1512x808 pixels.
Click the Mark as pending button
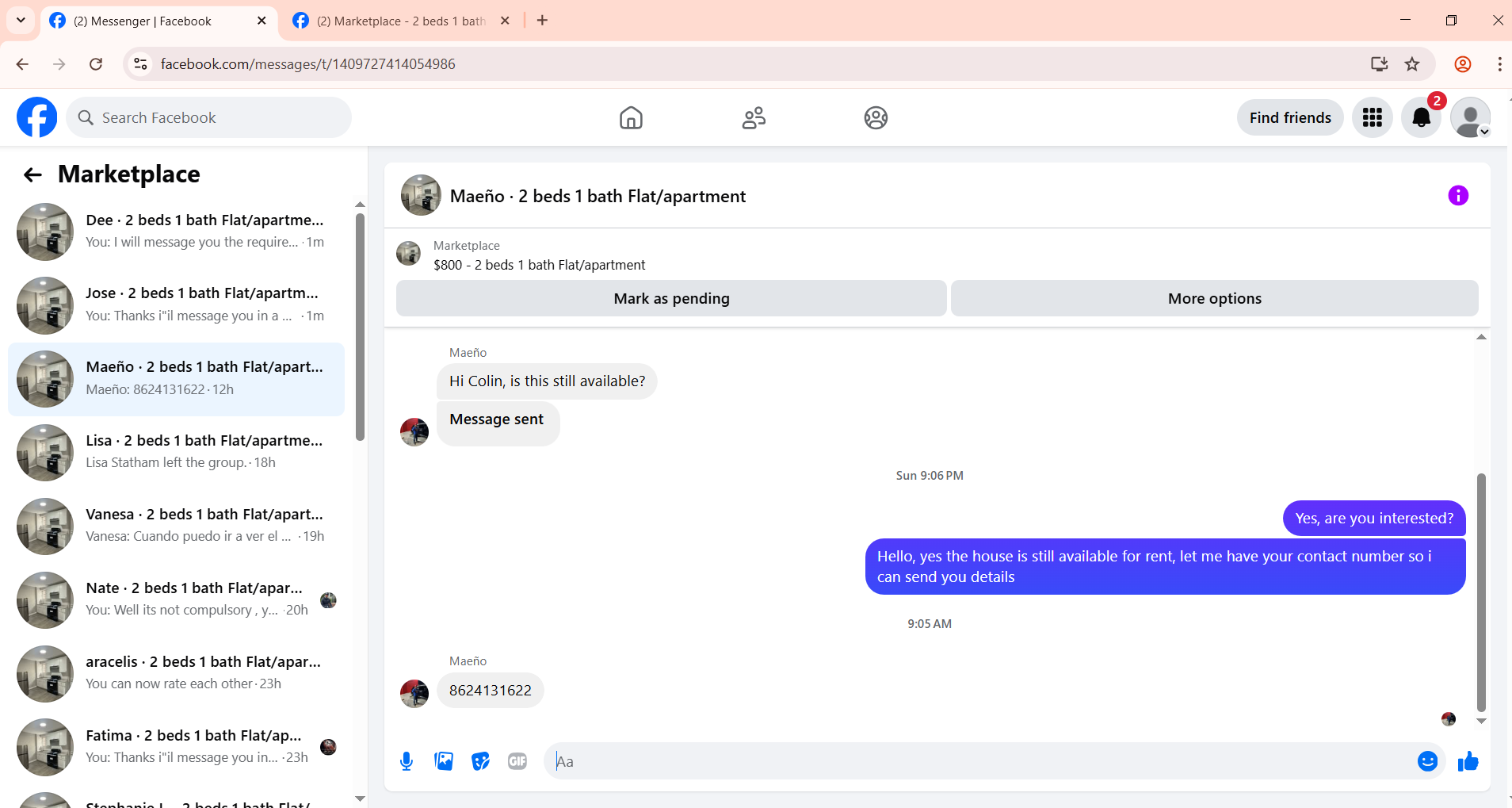point(671,299)
